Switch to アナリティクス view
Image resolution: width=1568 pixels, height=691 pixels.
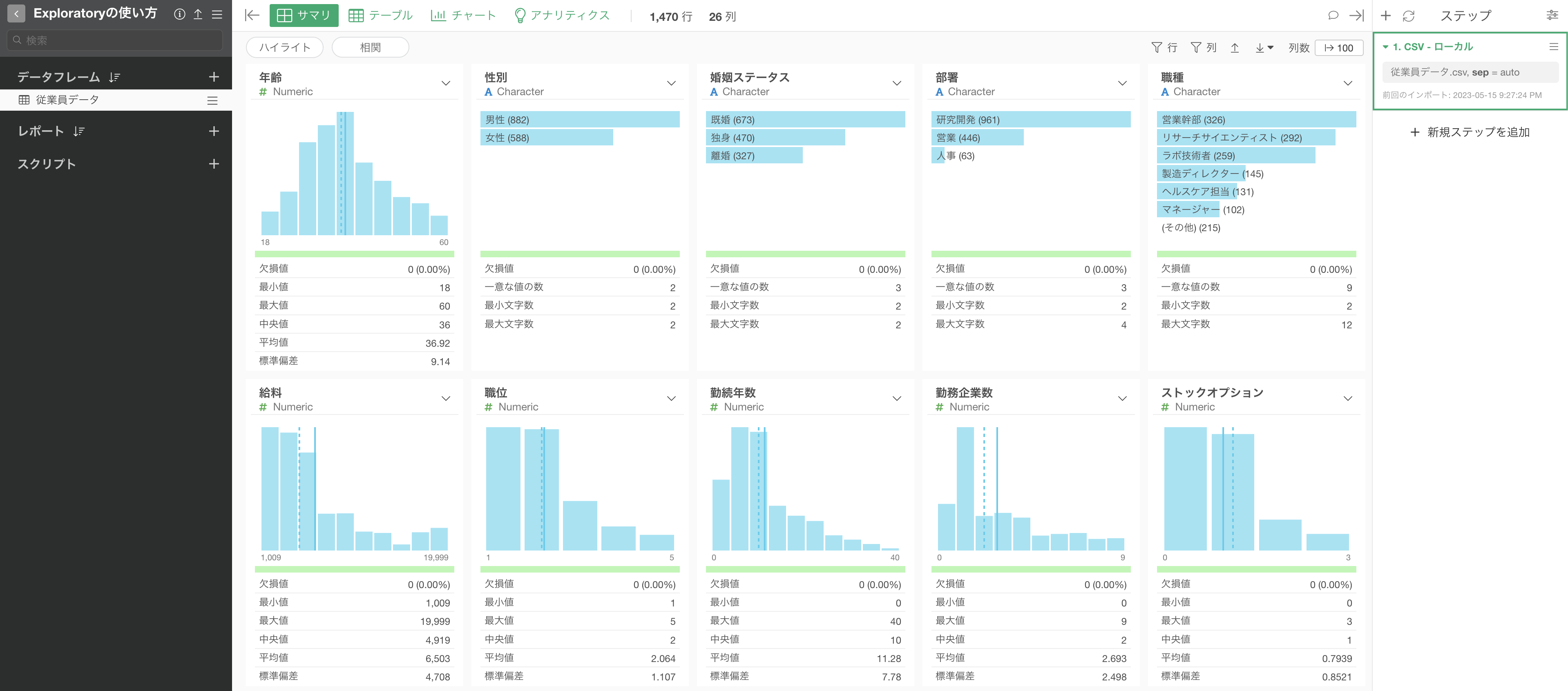562,16
